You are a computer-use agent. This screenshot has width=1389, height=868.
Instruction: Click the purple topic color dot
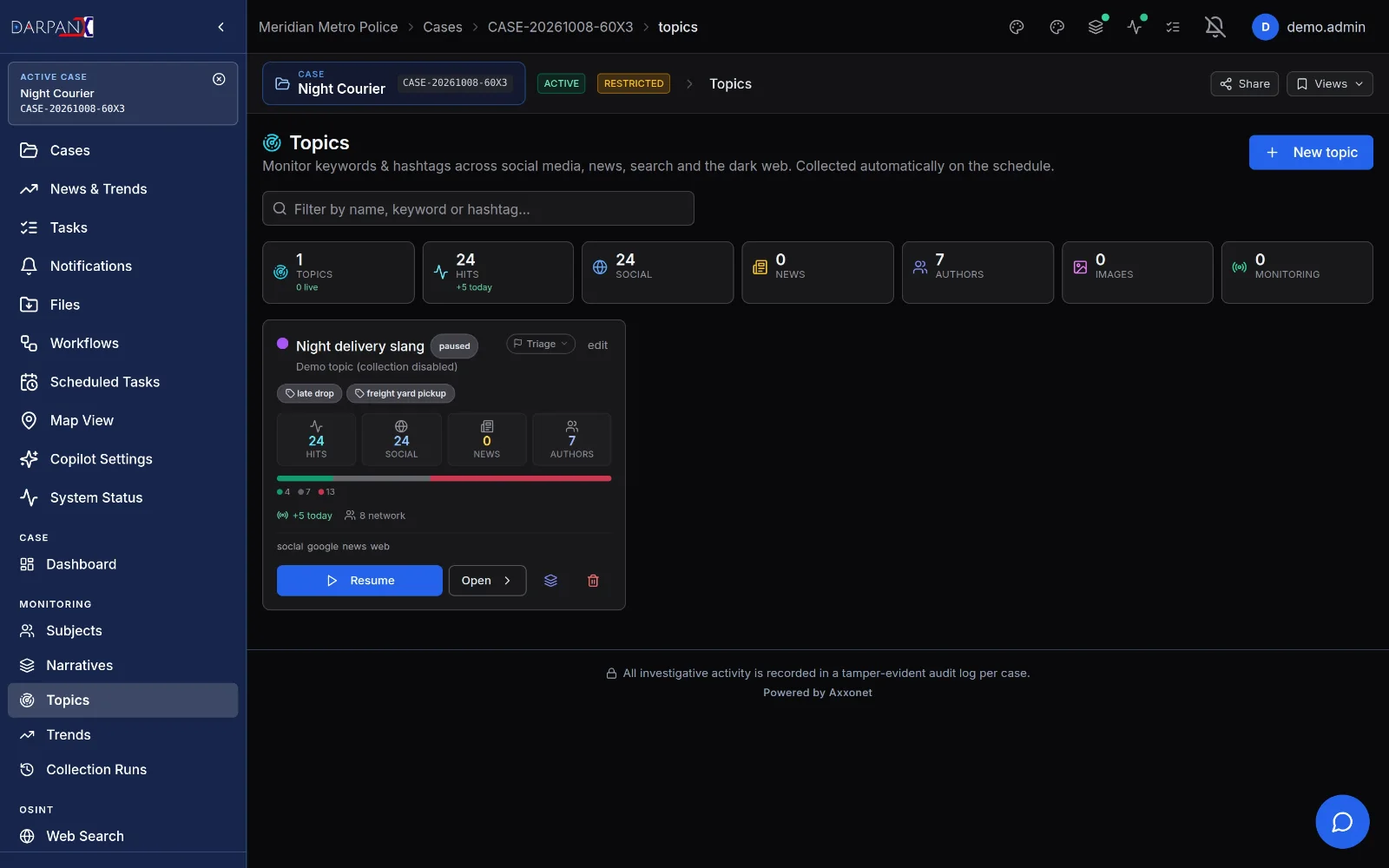[282, 344]
